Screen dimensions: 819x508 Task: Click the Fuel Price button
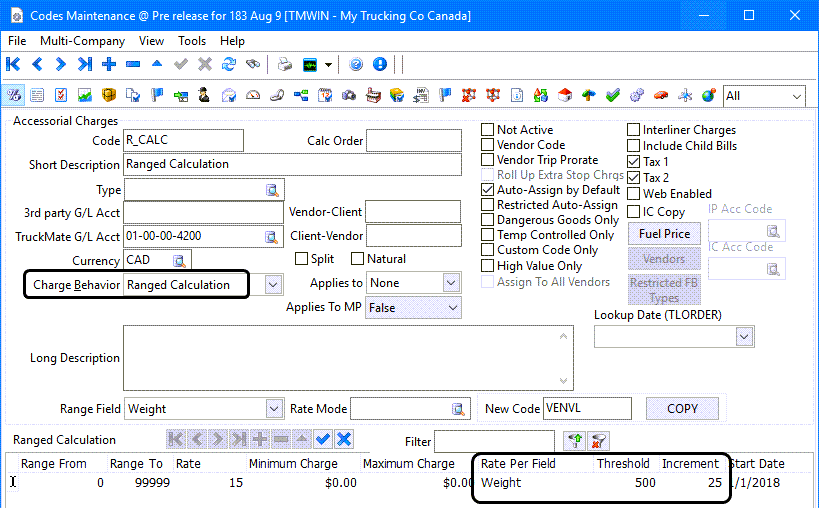coord(664,234)
